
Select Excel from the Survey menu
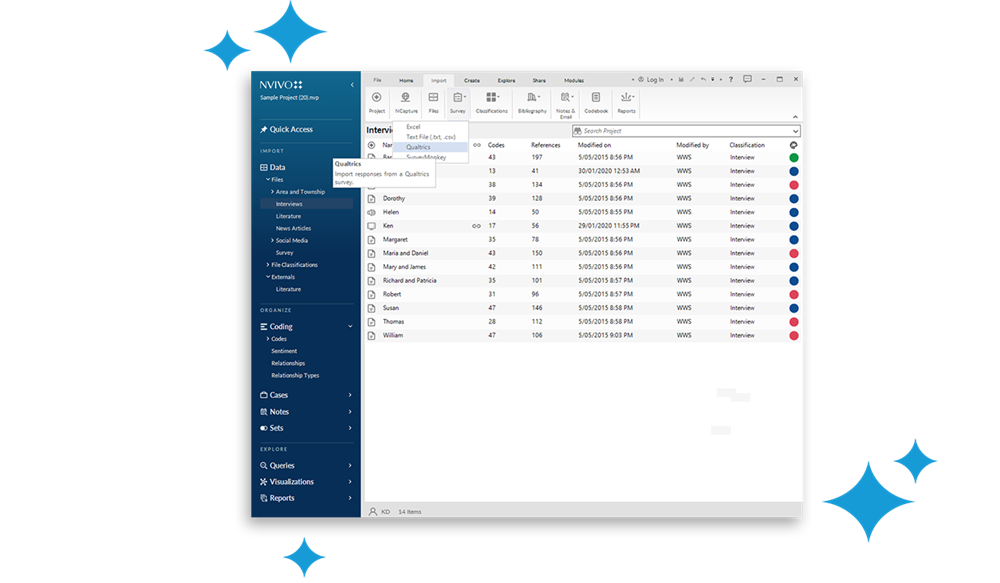pyautogui.click(x=430, y=127)
